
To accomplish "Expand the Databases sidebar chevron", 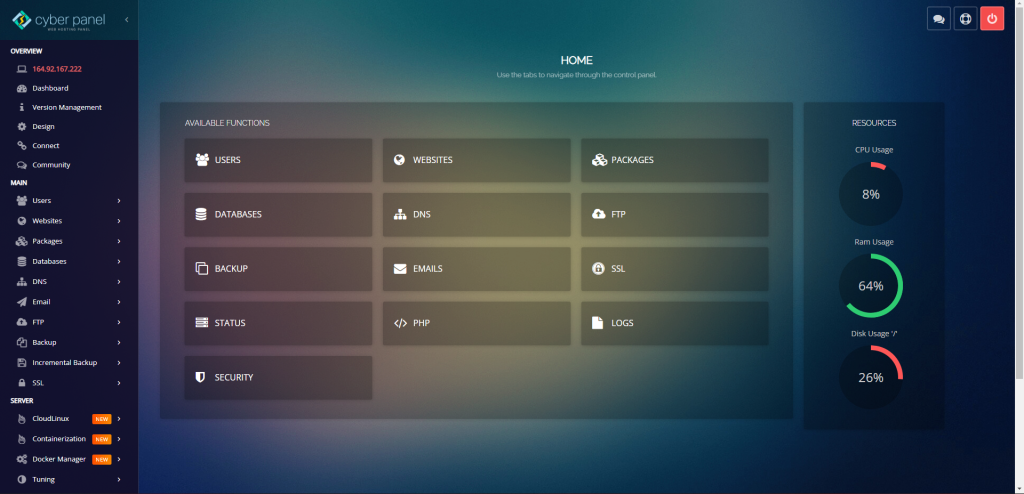I will pyautogui.click(x=118, y=261).
